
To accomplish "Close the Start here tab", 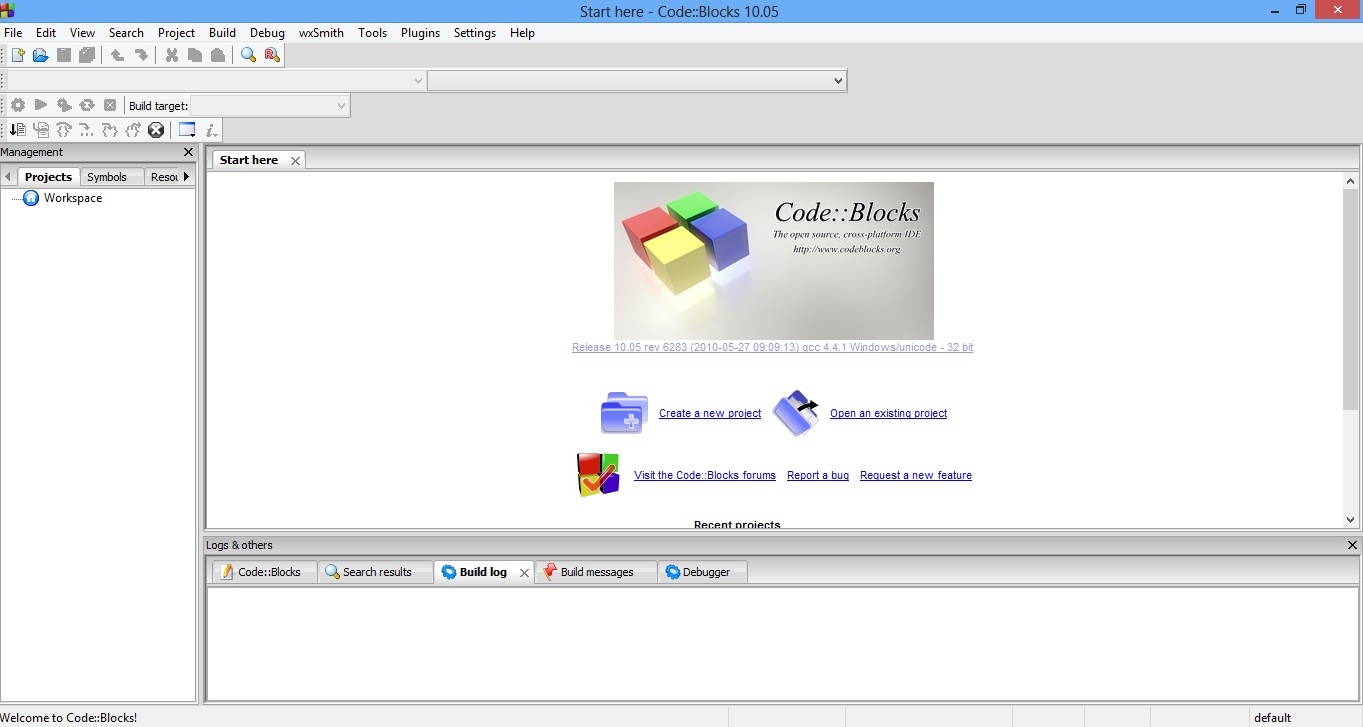I will coord(295,161).
